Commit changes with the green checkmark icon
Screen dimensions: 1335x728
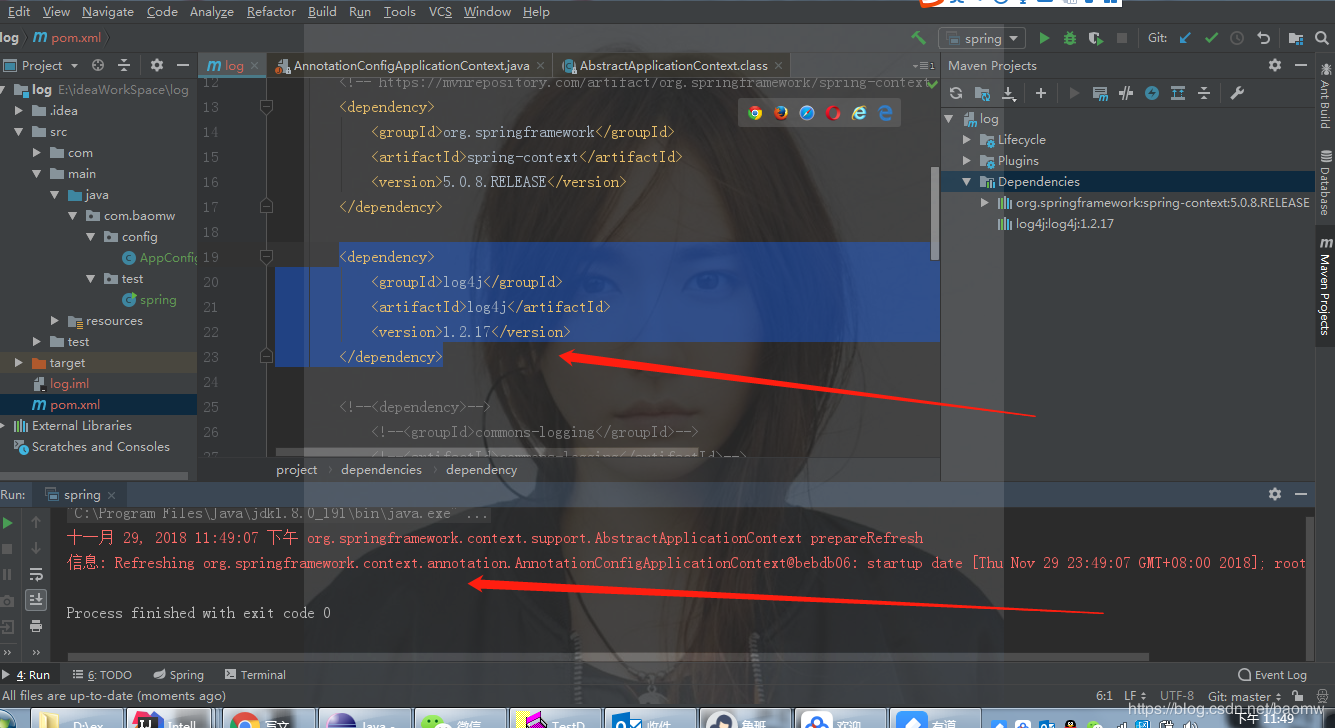1211,38
